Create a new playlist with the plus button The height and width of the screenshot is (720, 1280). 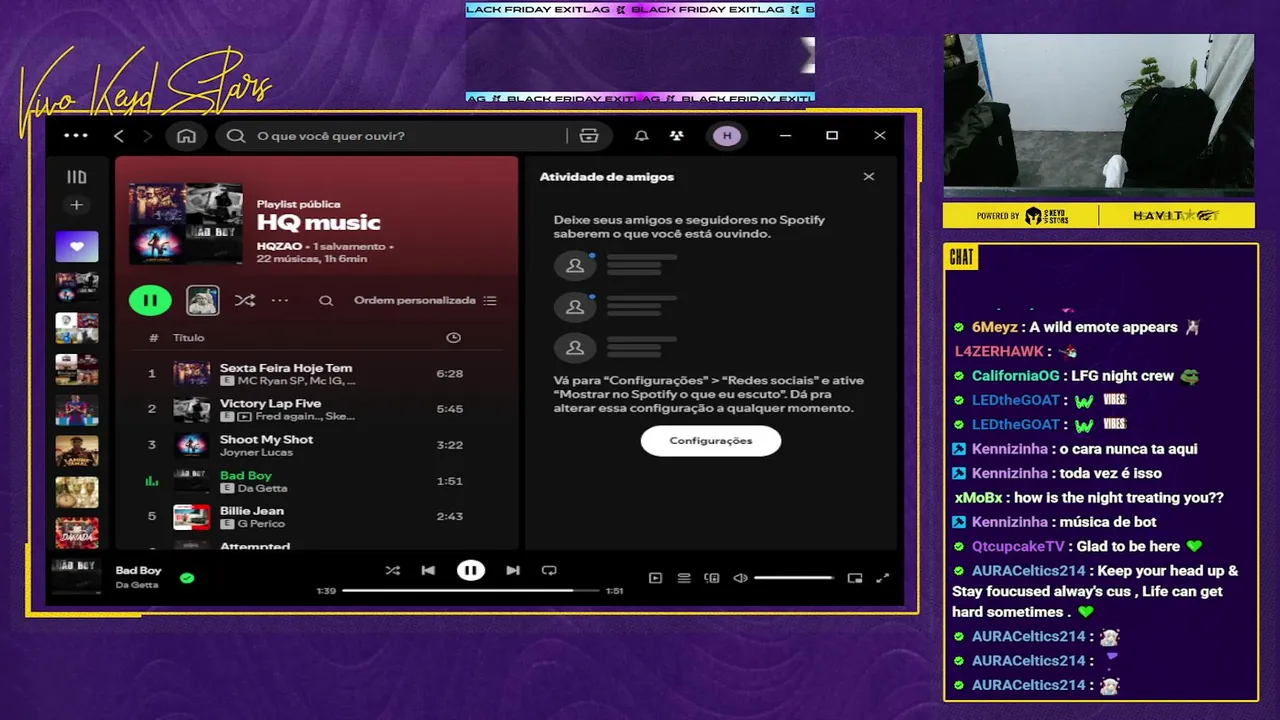(76, 205)
